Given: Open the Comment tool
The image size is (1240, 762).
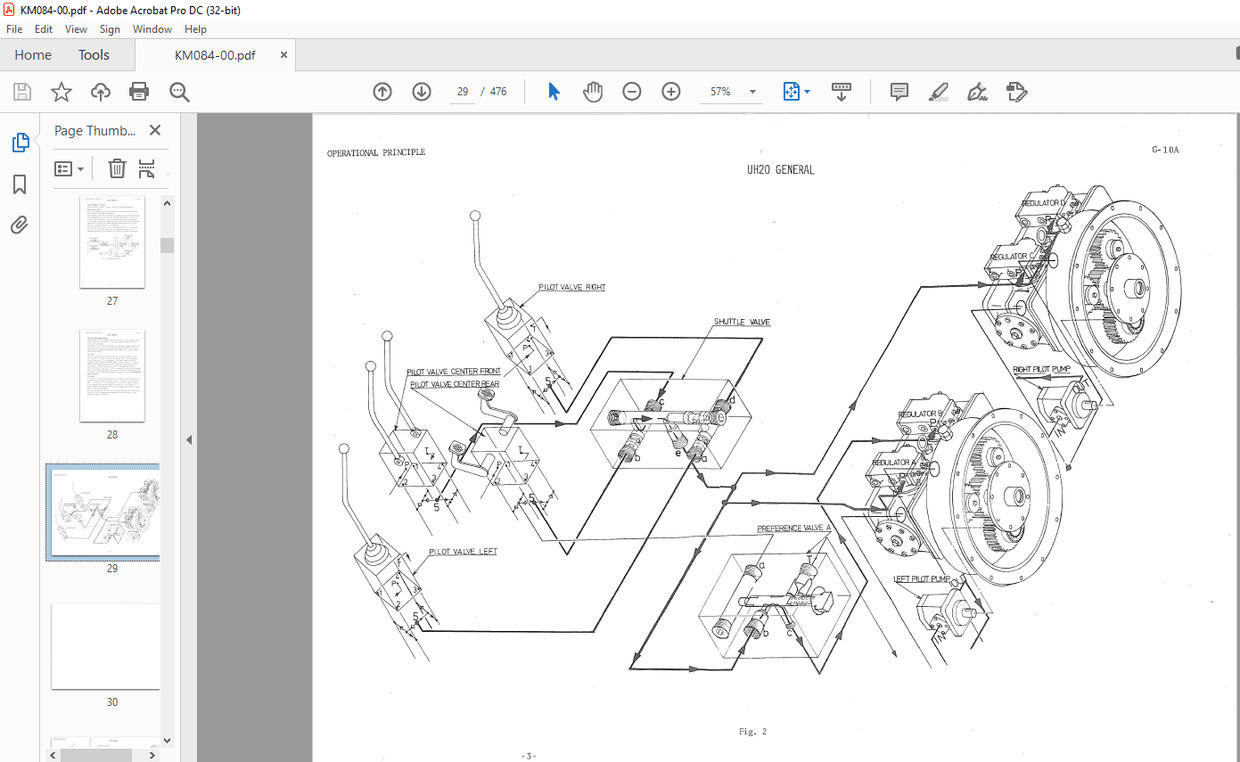Looking at the screenshot, I should (x=898, y=91).
